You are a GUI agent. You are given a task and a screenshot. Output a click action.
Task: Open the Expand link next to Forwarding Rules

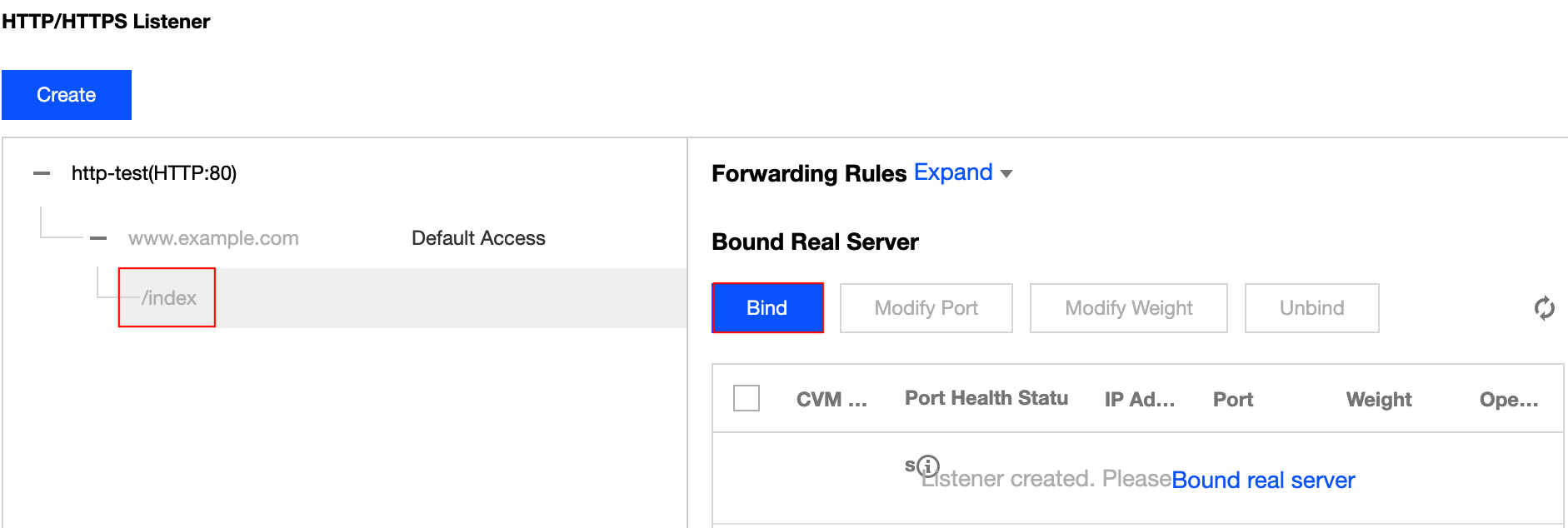tap(952, 172)
